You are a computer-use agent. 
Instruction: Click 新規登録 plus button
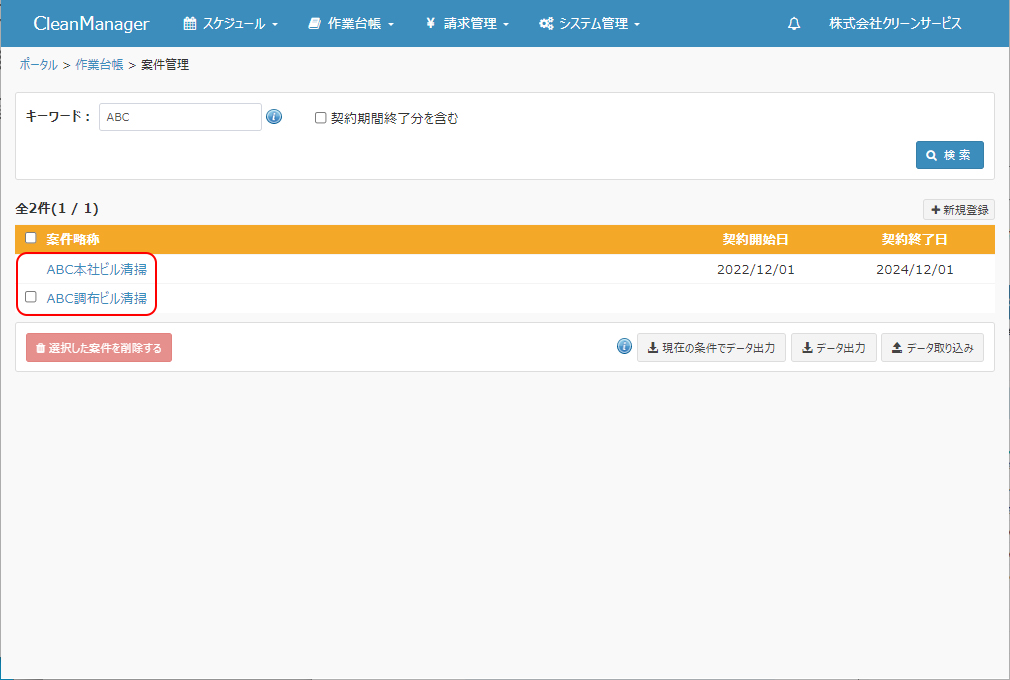958,210
